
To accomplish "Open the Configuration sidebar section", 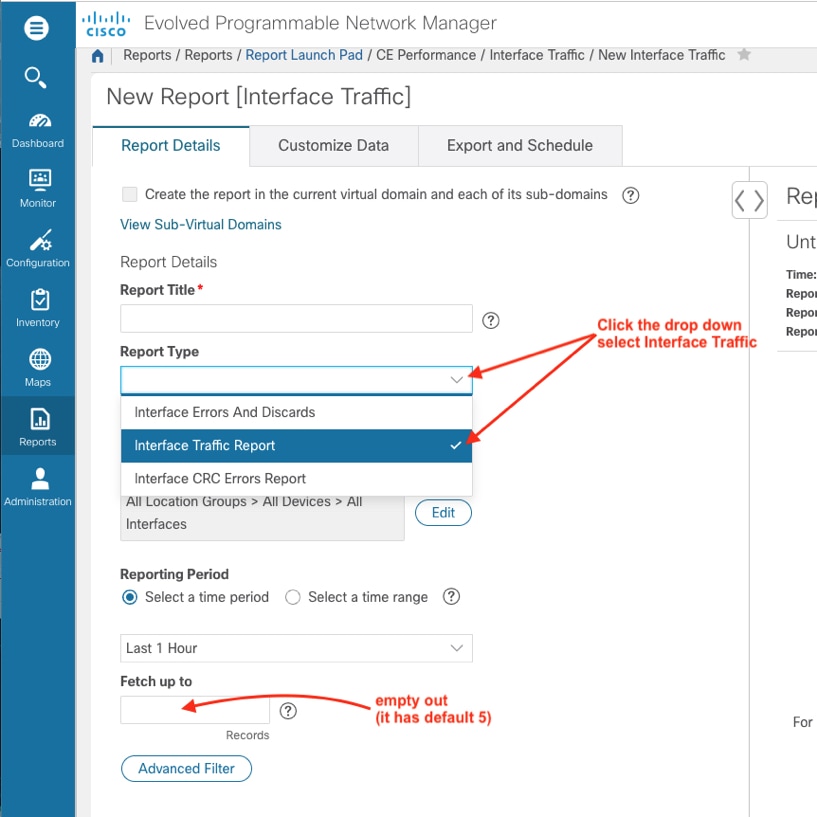I will pos(38,249).
